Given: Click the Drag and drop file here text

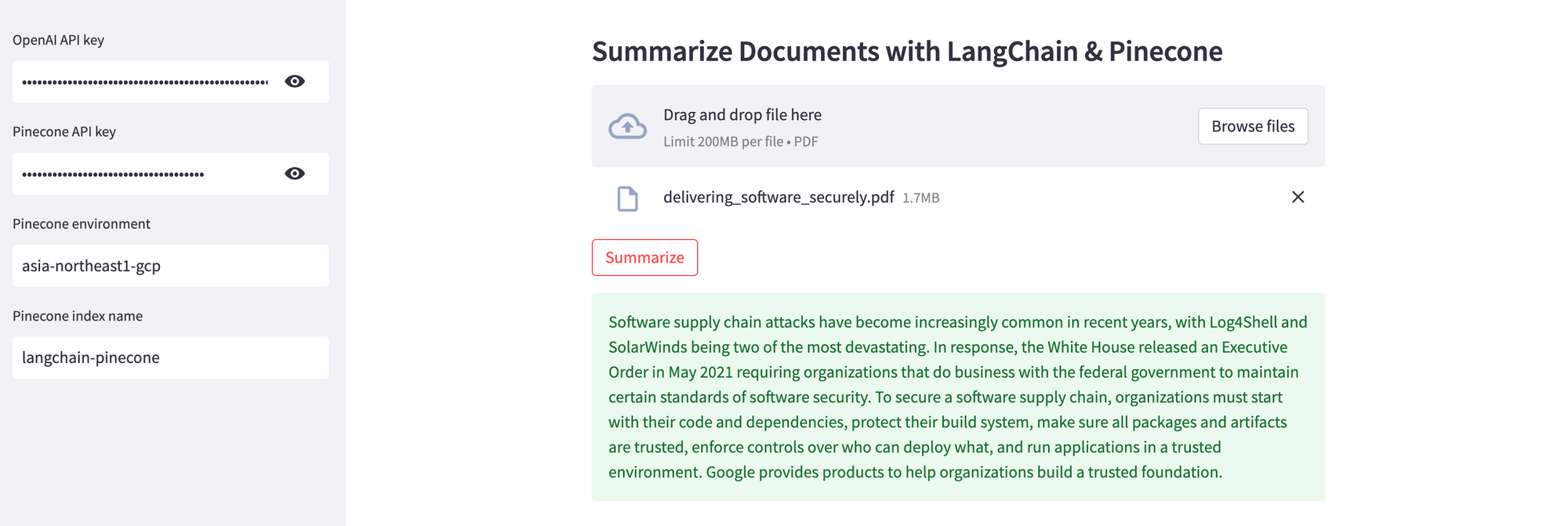Looking at the screenshot, I should pos(742,114).
